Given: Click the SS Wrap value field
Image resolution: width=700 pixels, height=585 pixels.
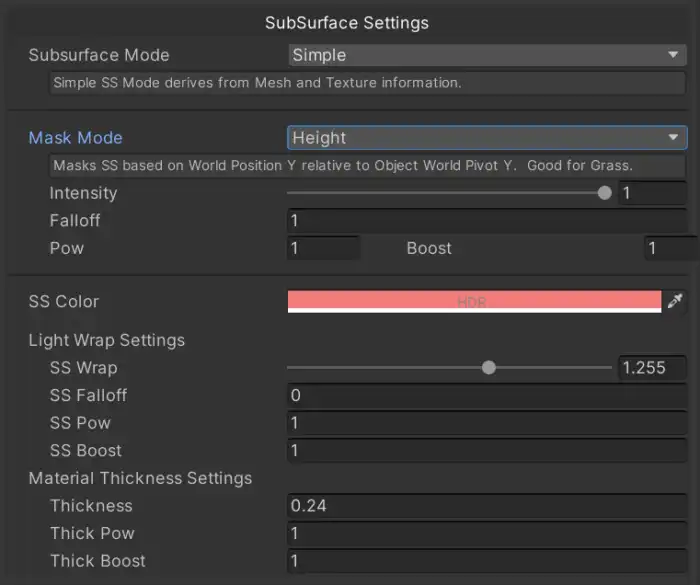Looking at the screenshot, I should pyautogui.click(x=652, y=368).
